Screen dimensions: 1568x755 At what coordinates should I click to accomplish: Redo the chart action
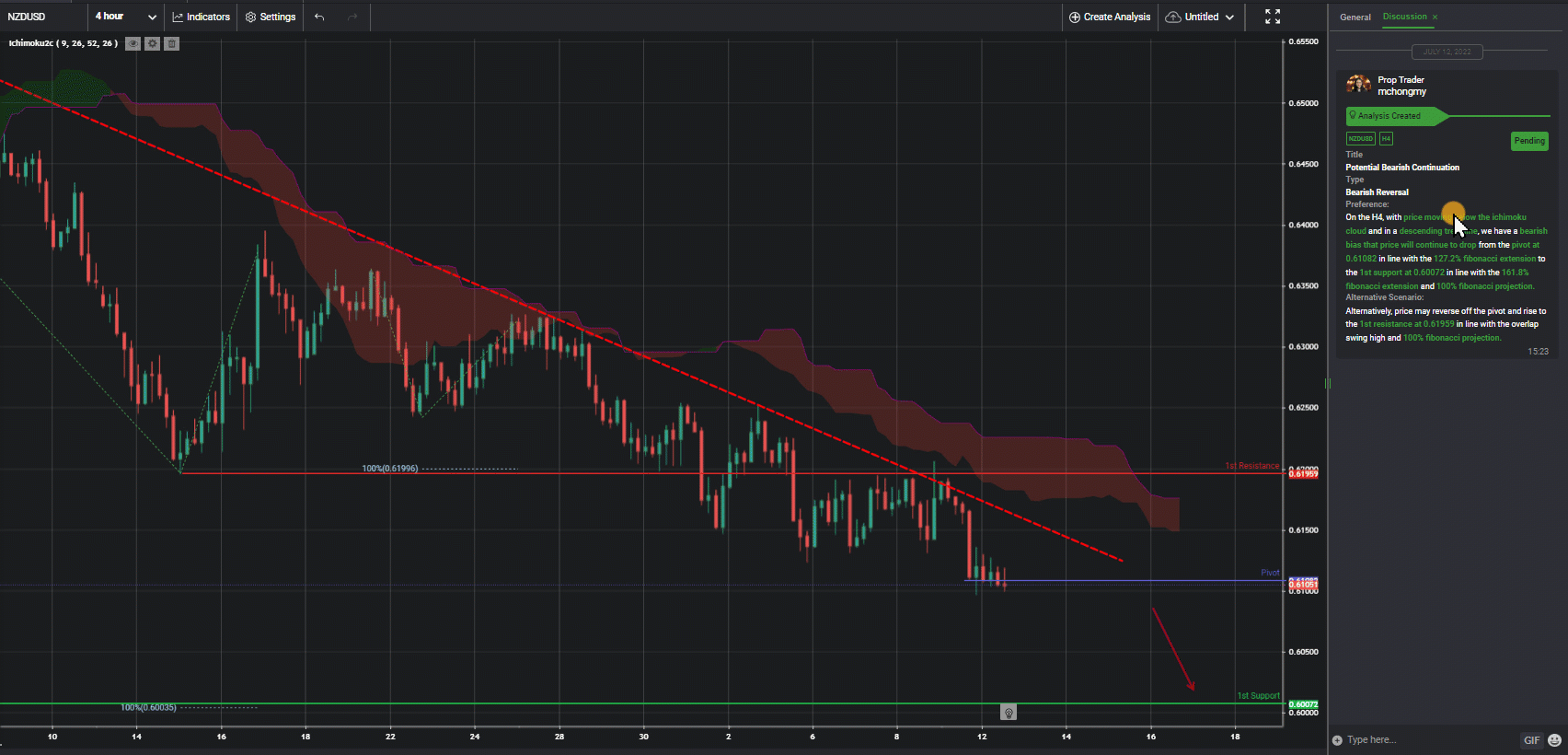(x=352, y=17)
